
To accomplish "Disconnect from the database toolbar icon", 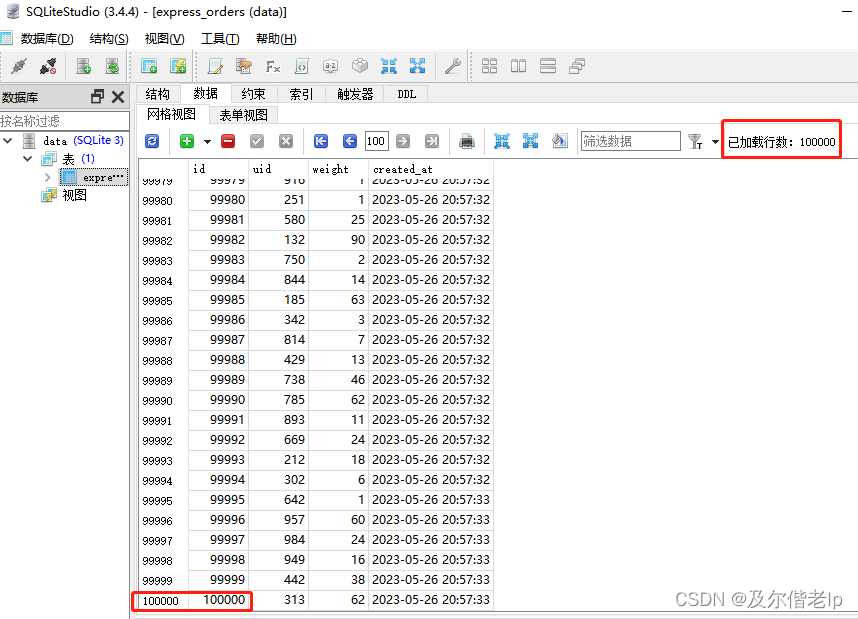I will point(48,66).
